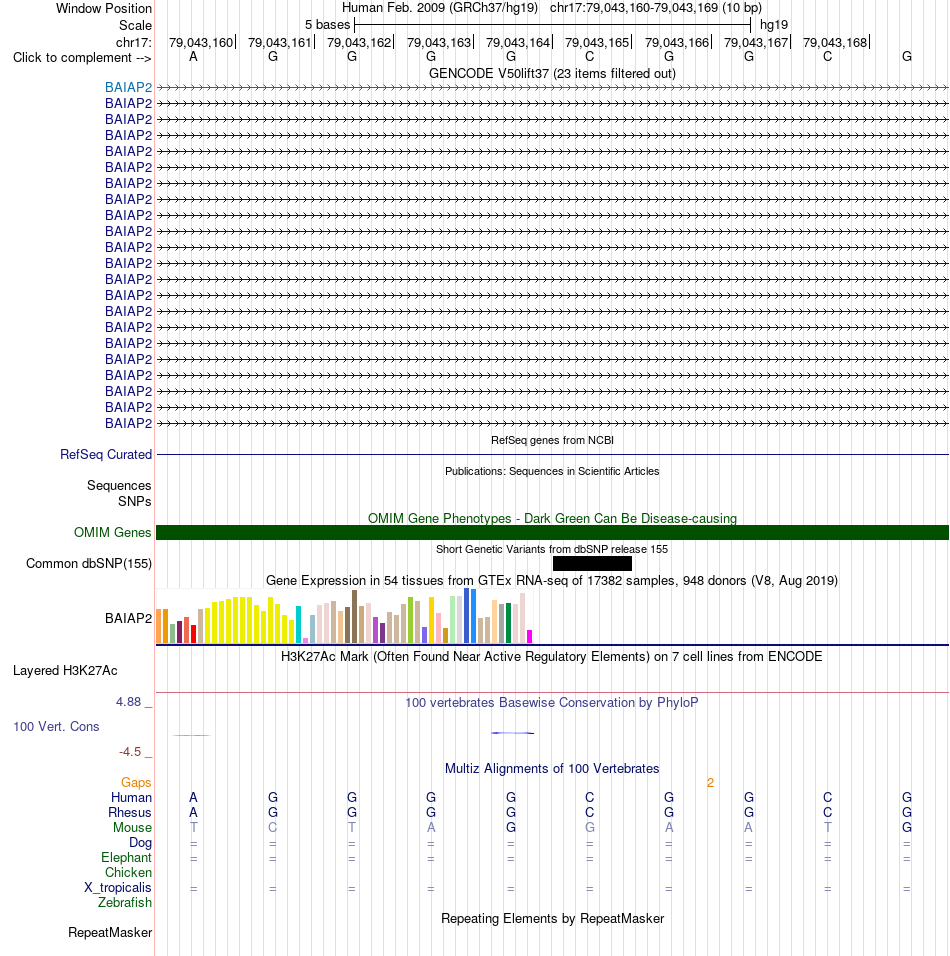Click the X_tropicalis alignment row label
The image size is (950, 956).
tap(118, 888)
